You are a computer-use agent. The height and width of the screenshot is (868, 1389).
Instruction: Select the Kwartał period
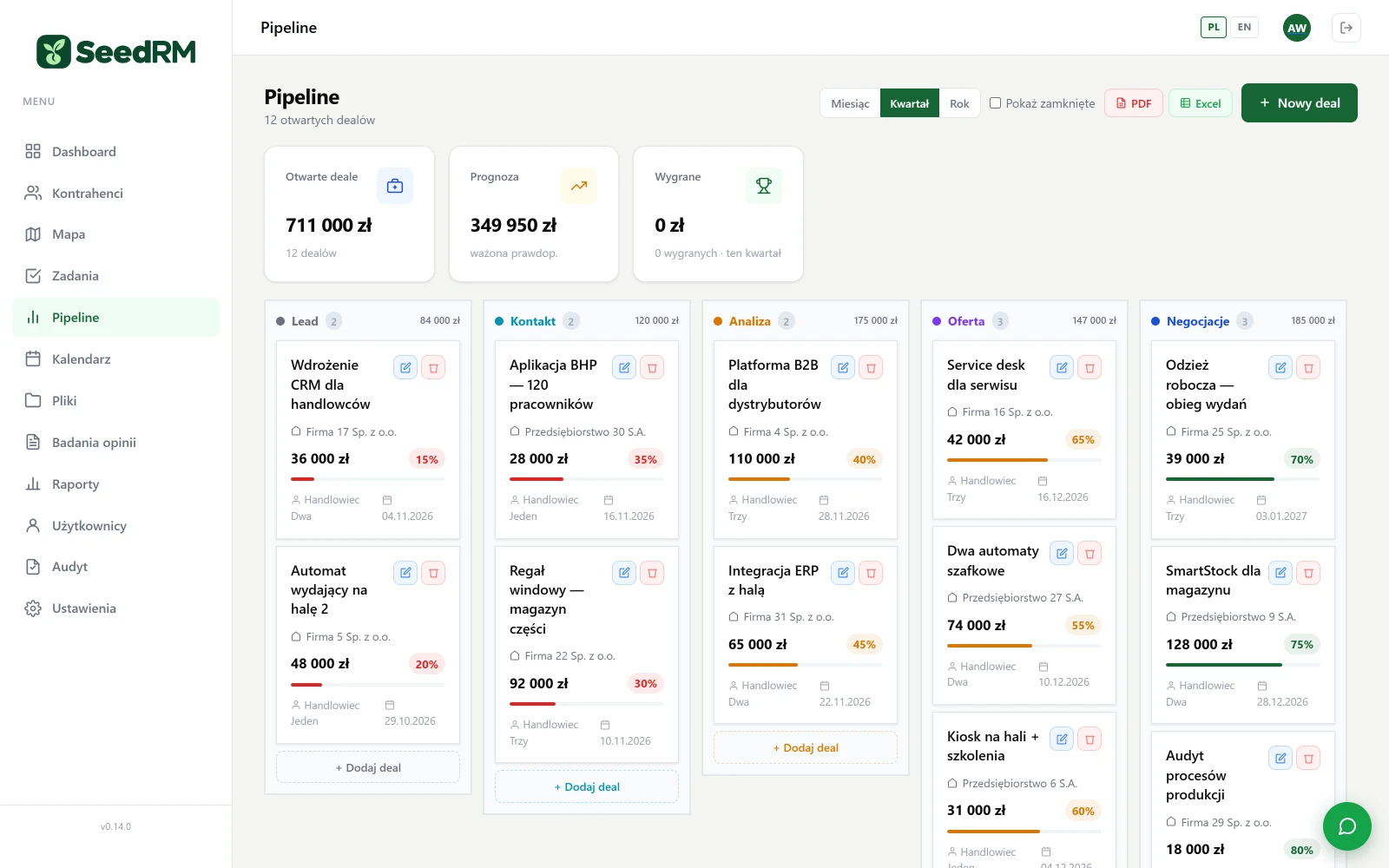(910, 103)
